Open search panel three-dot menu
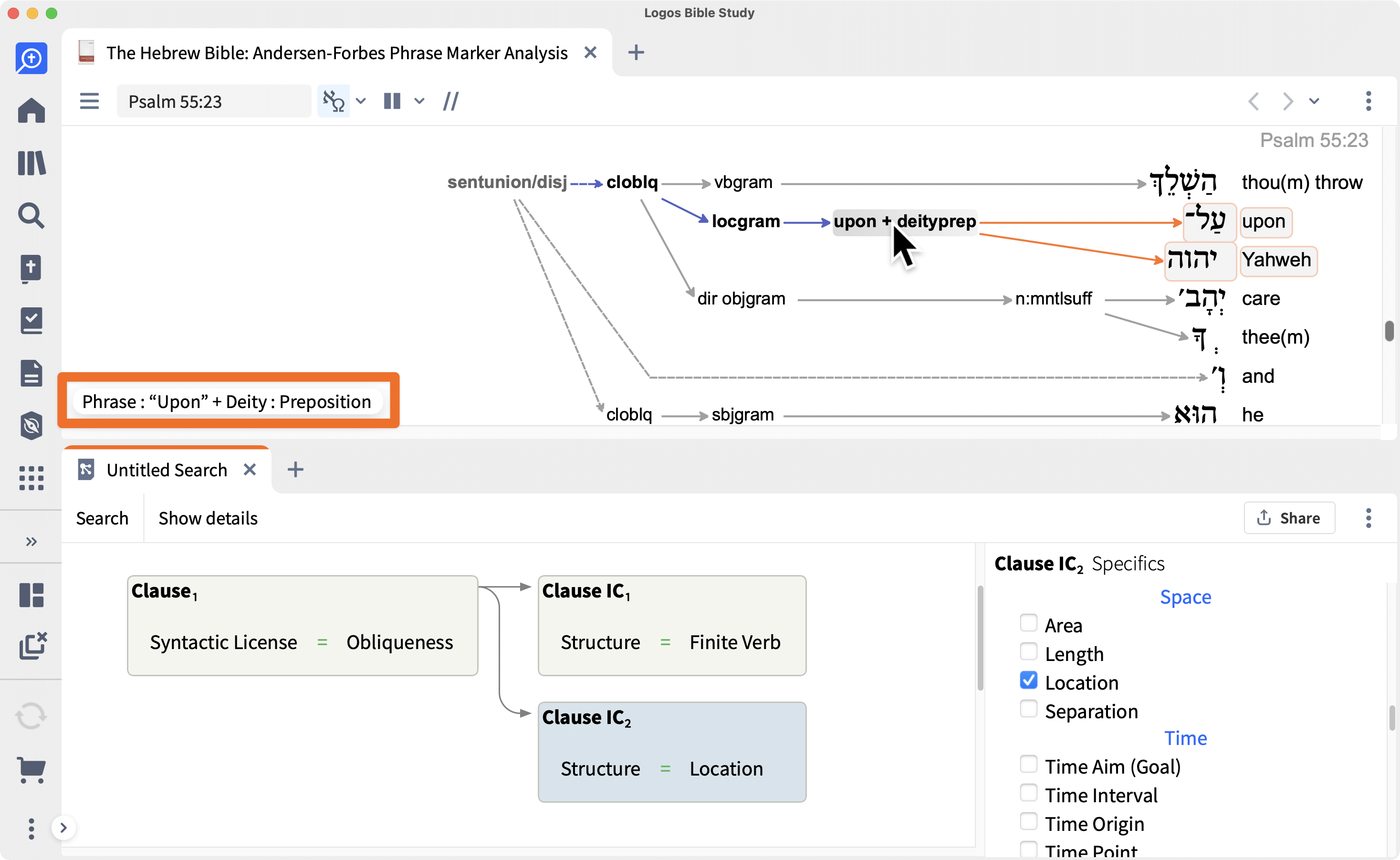This screenshot has height=860, width=1400. pyautogui.click(x=1368, y=518)
